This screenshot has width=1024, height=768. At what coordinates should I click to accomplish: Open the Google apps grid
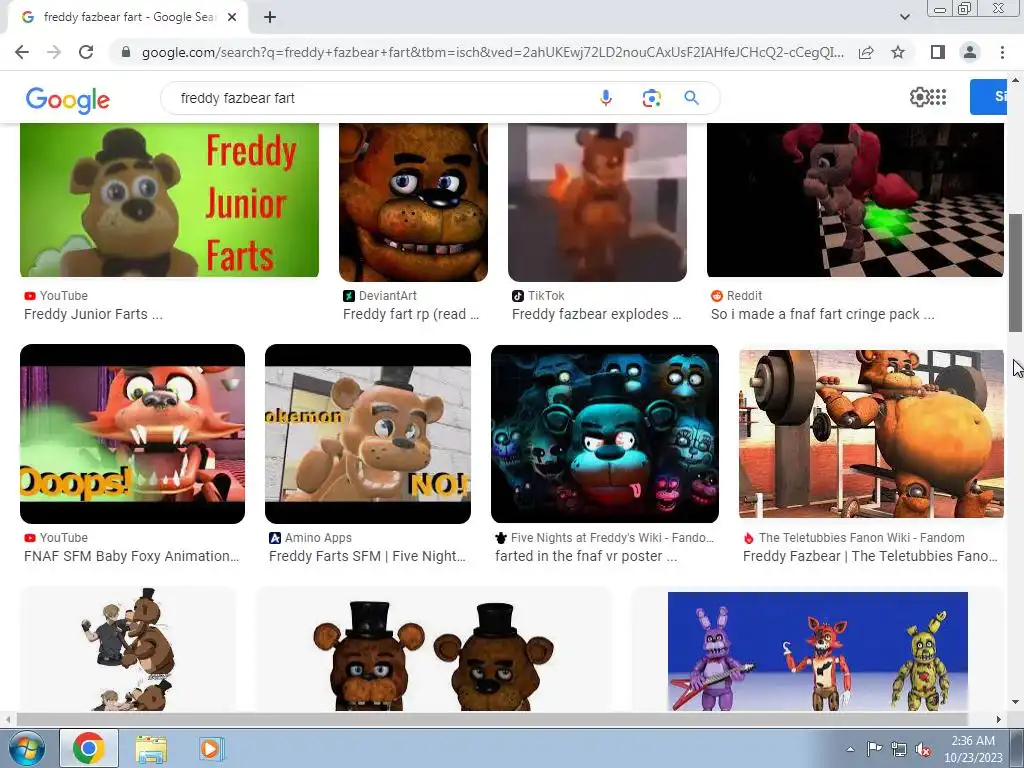(x=938, y=97)
